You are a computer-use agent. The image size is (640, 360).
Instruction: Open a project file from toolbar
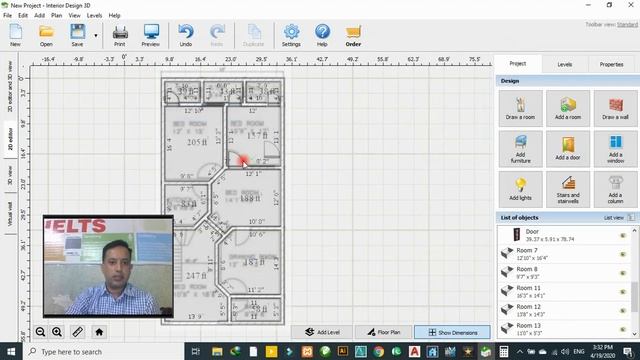click(x=46, y=35)
